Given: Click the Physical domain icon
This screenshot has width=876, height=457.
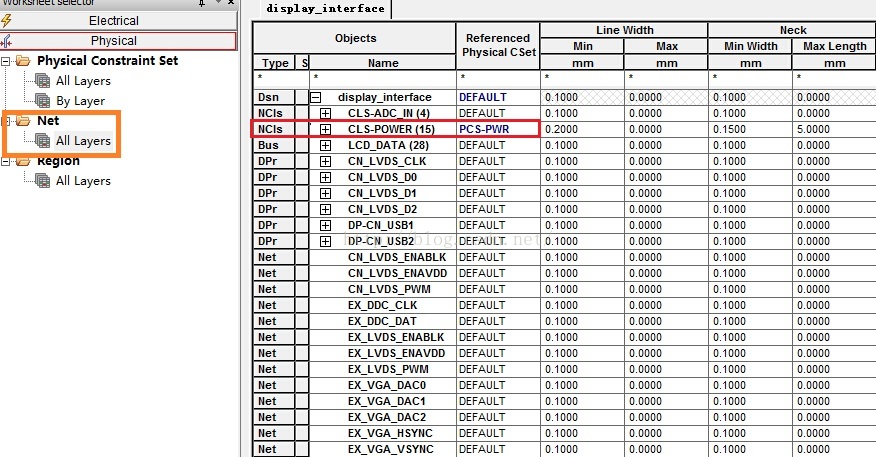Looking at the screenshot, I should [x=7, y=41].
